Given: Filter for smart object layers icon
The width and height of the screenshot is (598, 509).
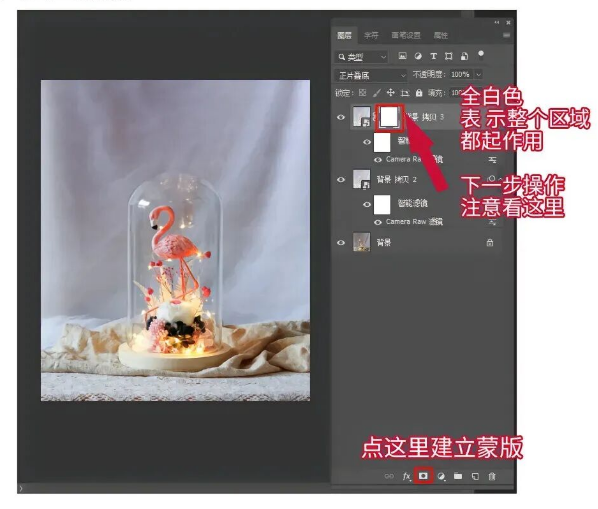Looking at the screenshot, I should click(x=464, y=56).
